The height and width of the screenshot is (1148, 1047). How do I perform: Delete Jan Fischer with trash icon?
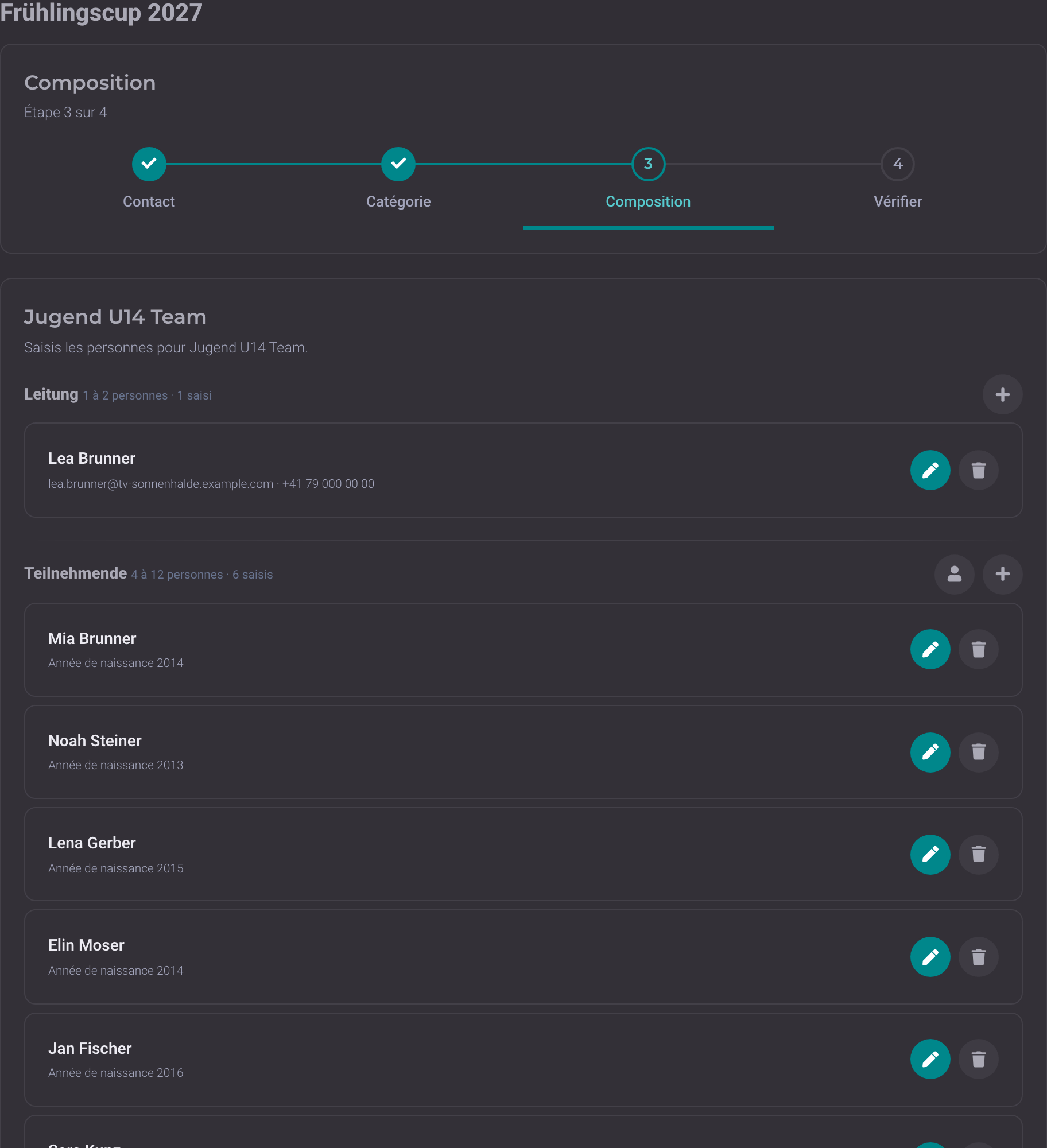[978, 1059]
